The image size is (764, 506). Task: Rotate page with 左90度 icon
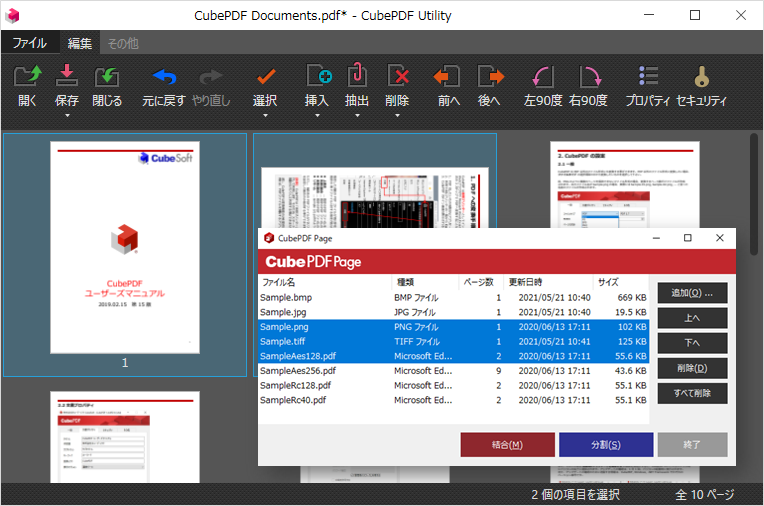543,77
